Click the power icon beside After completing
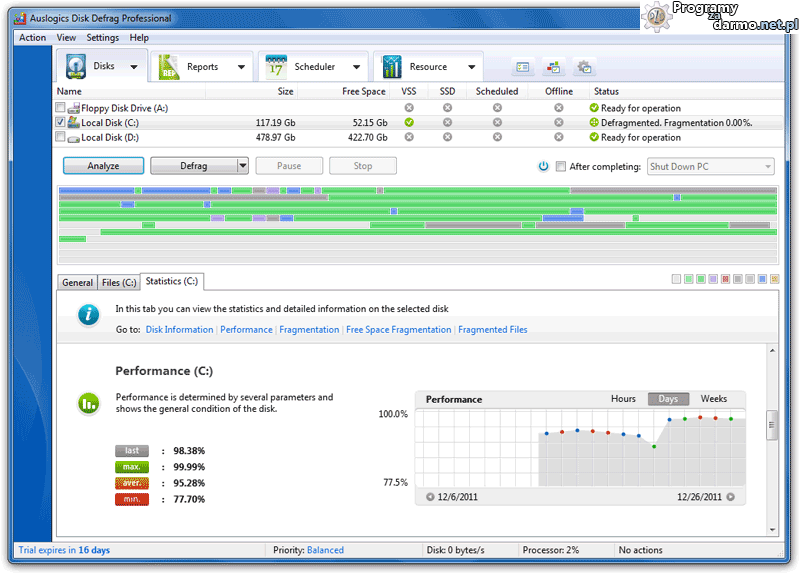This screenshot has height=574, width=800. click(543, 166)
